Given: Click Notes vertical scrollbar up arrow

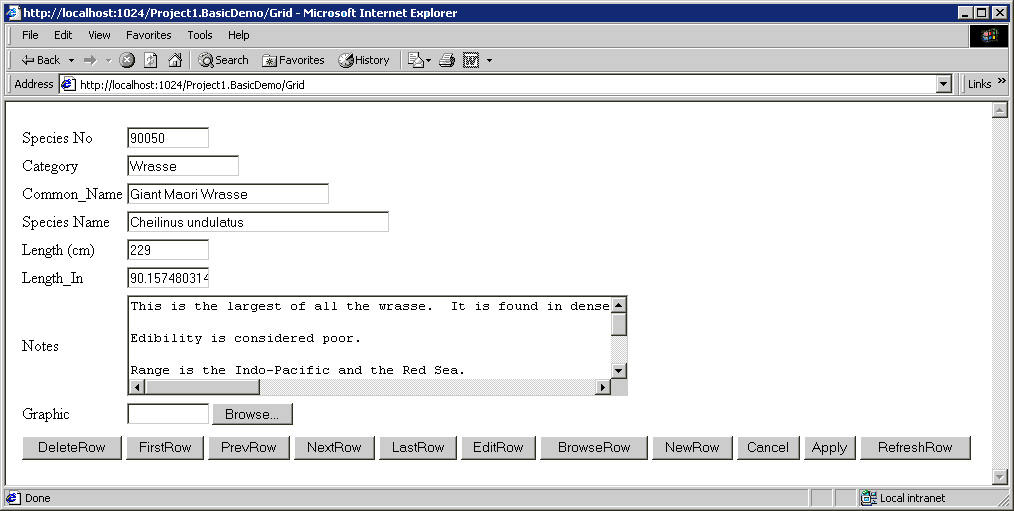Looking at the screenshot, I should point(619,305).
